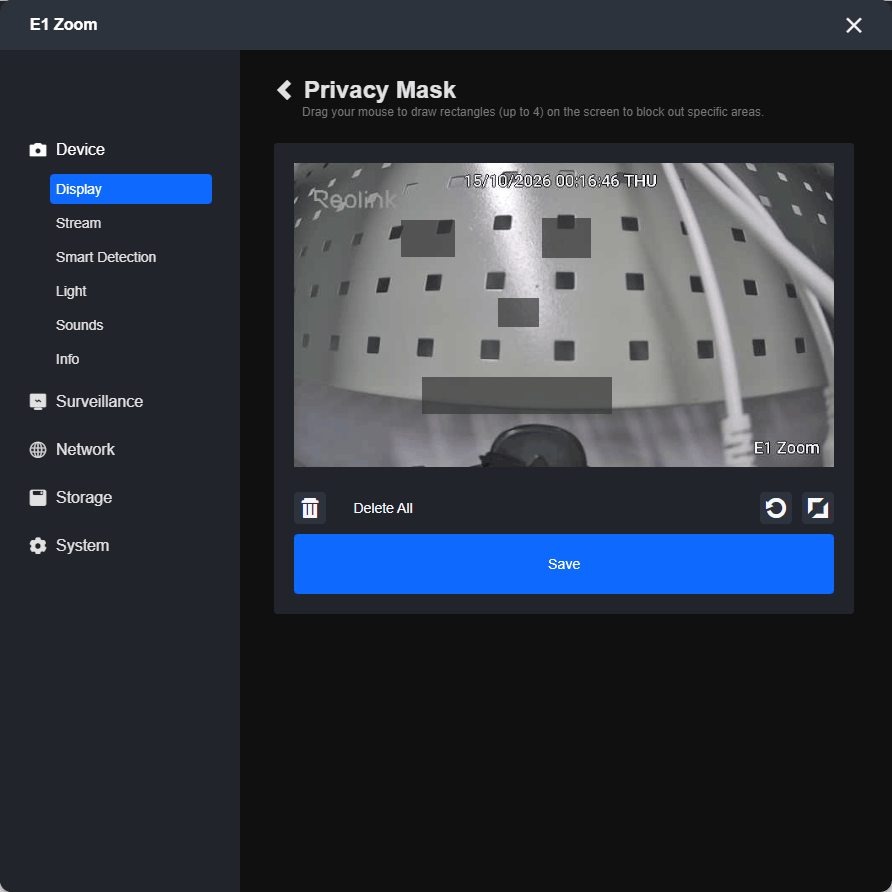Expand the Network section
This screenshot has height=892, width=892.
[85, 449]
